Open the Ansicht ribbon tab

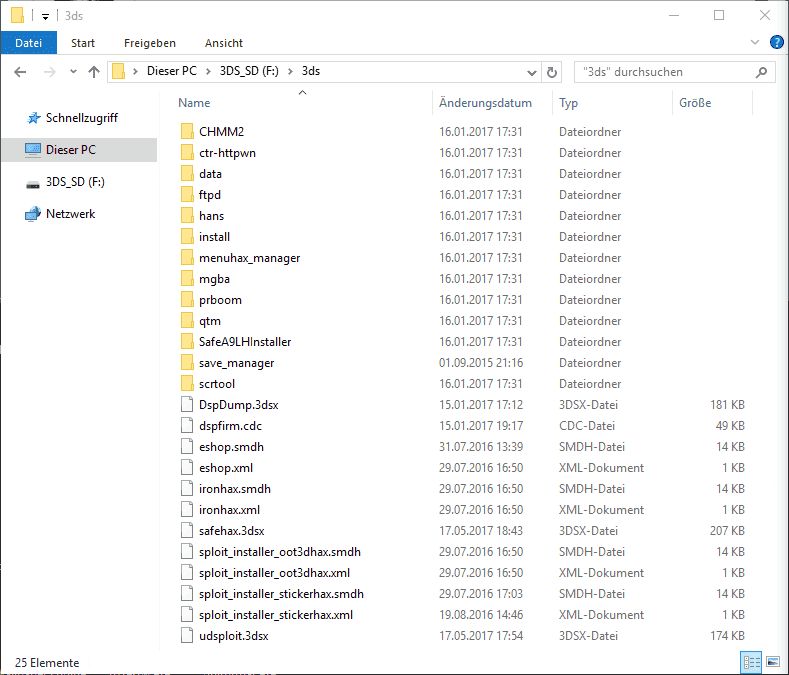point(224,43)
